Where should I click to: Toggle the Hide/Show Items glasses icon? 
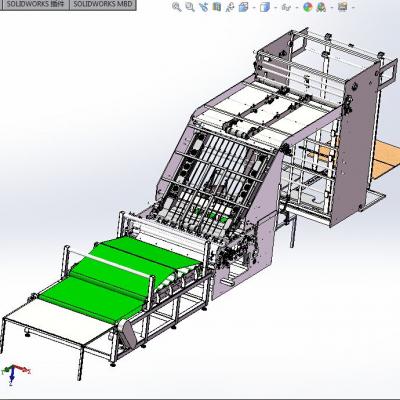point(286,7)
